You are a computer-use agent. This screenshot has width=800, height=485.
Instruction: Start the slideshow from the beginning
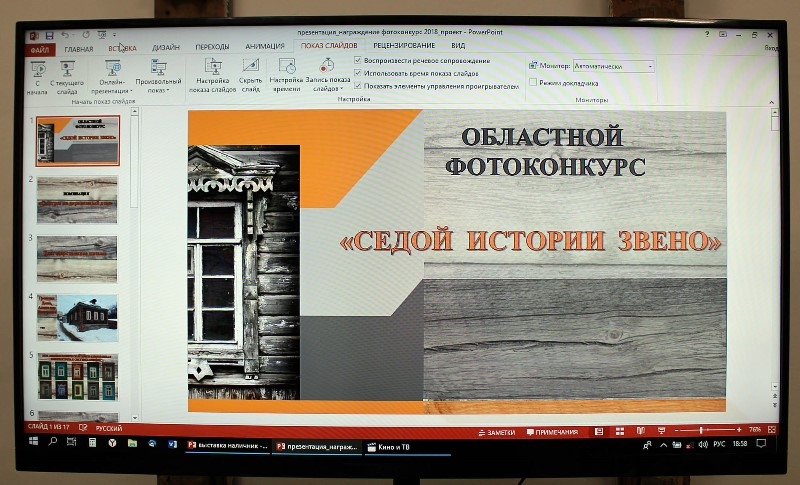coord(37,77)
